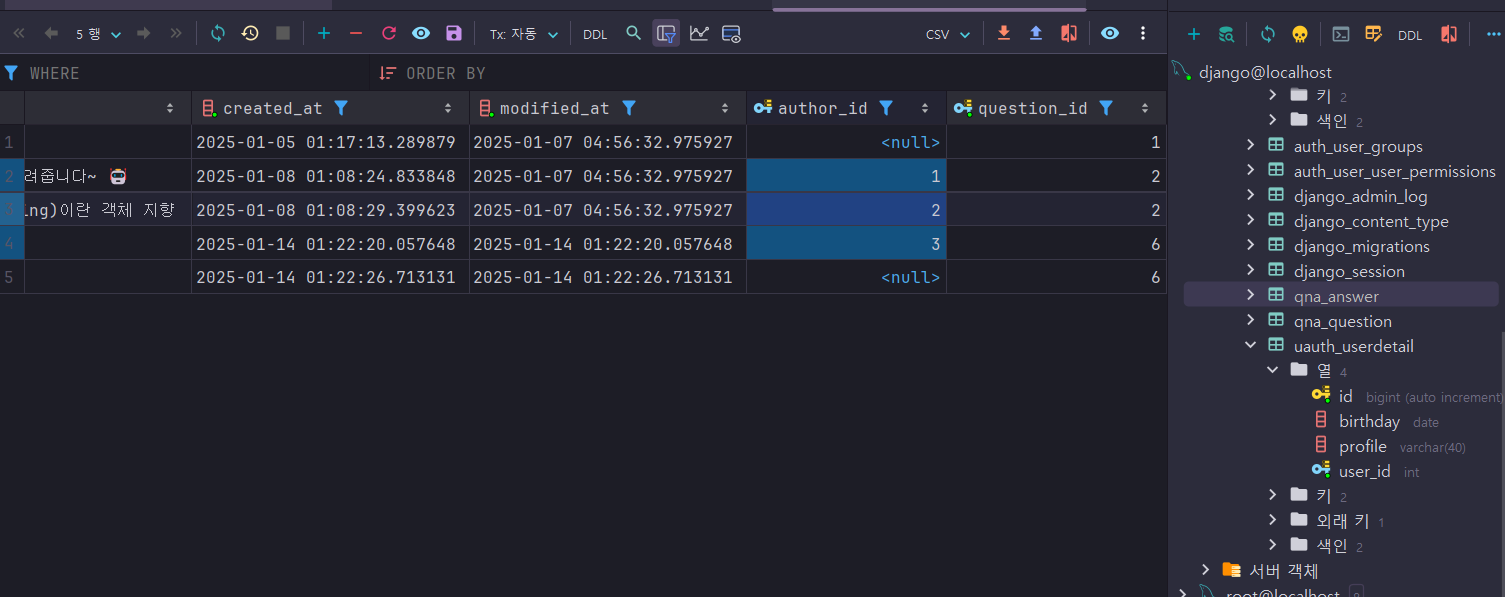1505x597 pixels.
Task: Reload the qna_answer grid data
Action: [218, 34]
